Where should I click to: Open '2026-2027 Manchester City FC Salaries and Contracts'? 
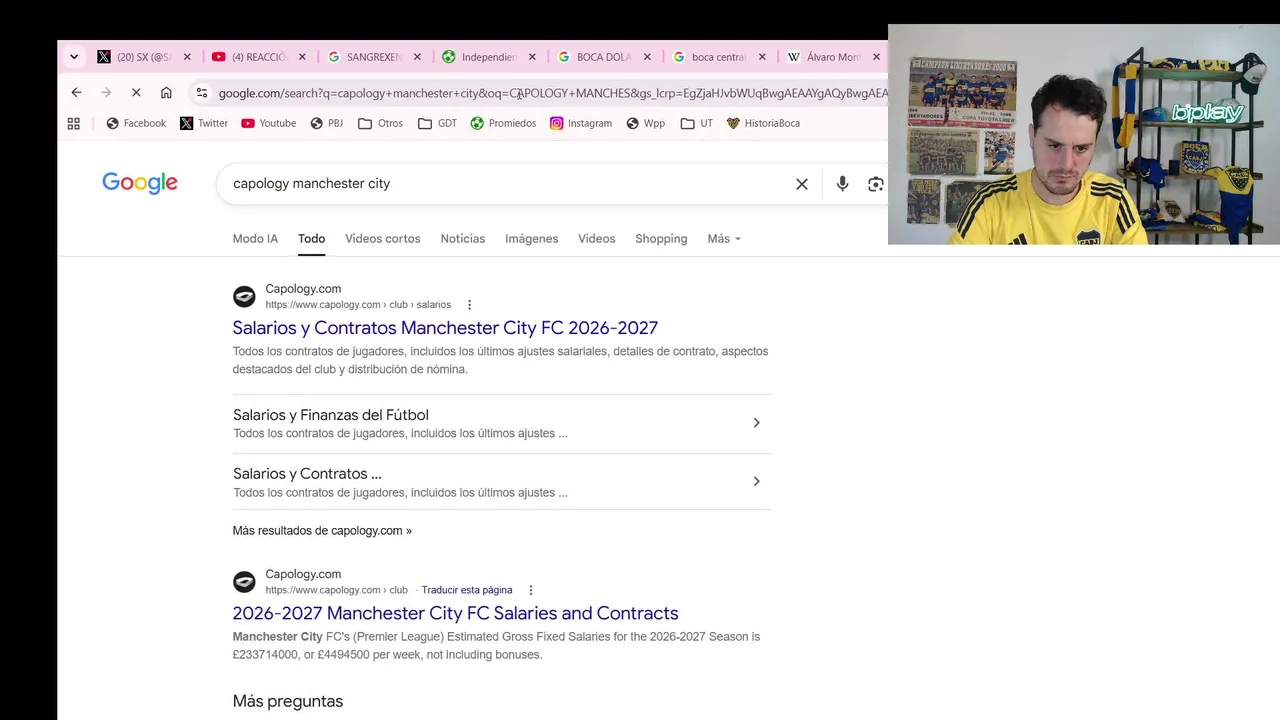455,613
